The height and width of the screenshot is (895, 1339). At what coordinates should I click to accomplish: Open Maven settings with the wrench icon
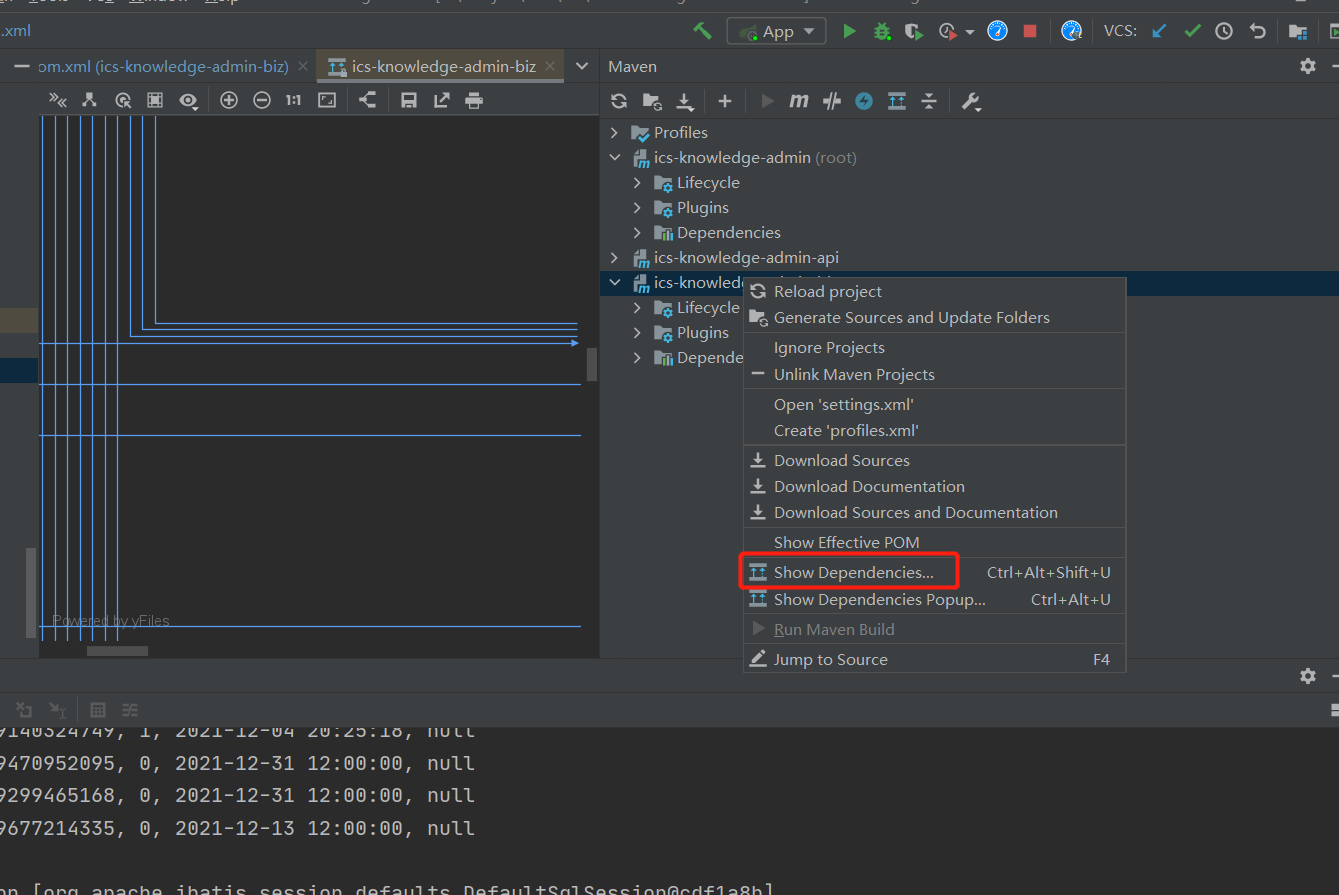[970, 100]
